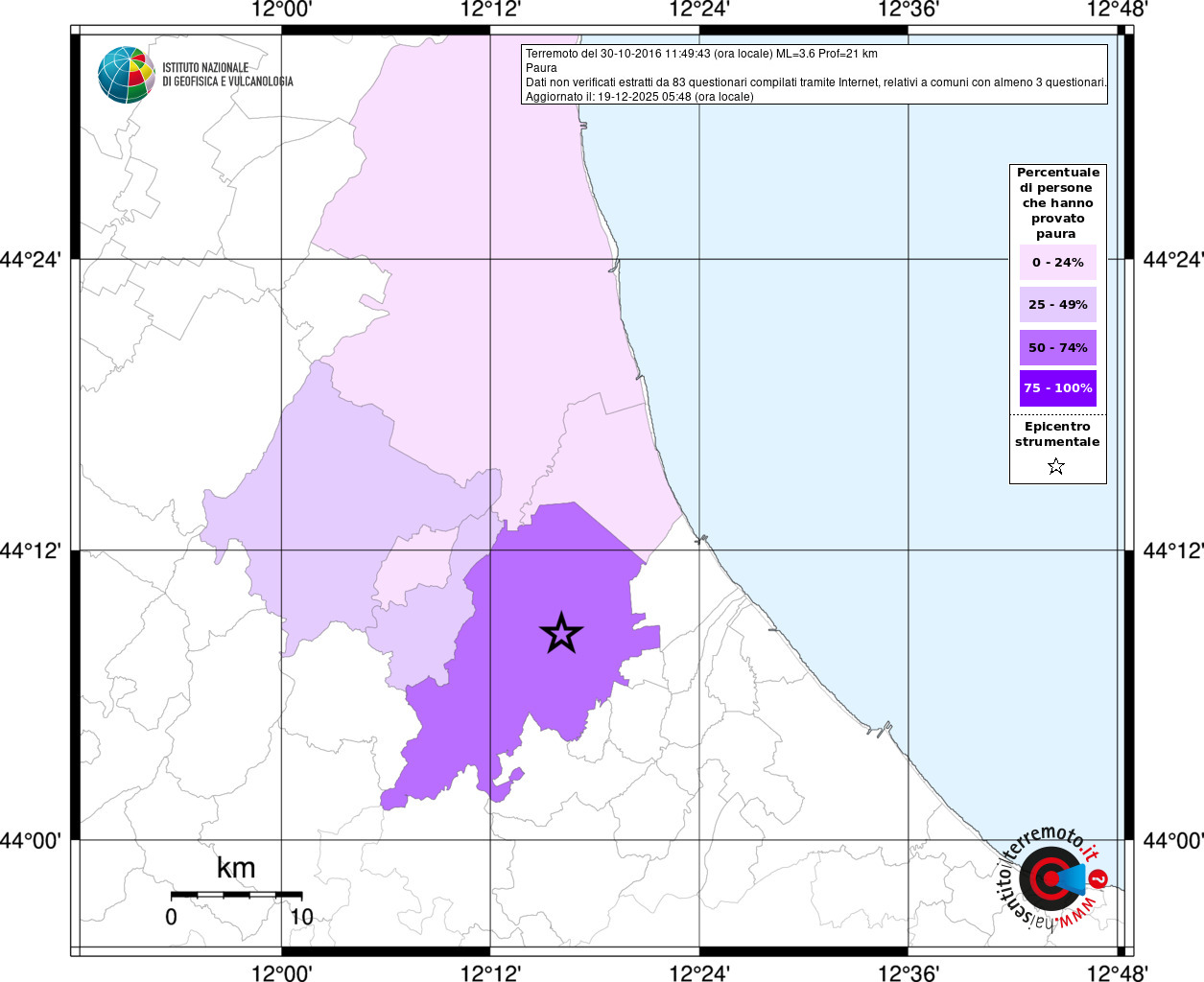Select the 75 - 100% legend swatch
The width and height of the screenshot is (1204, 982).
coord(1057,388)
